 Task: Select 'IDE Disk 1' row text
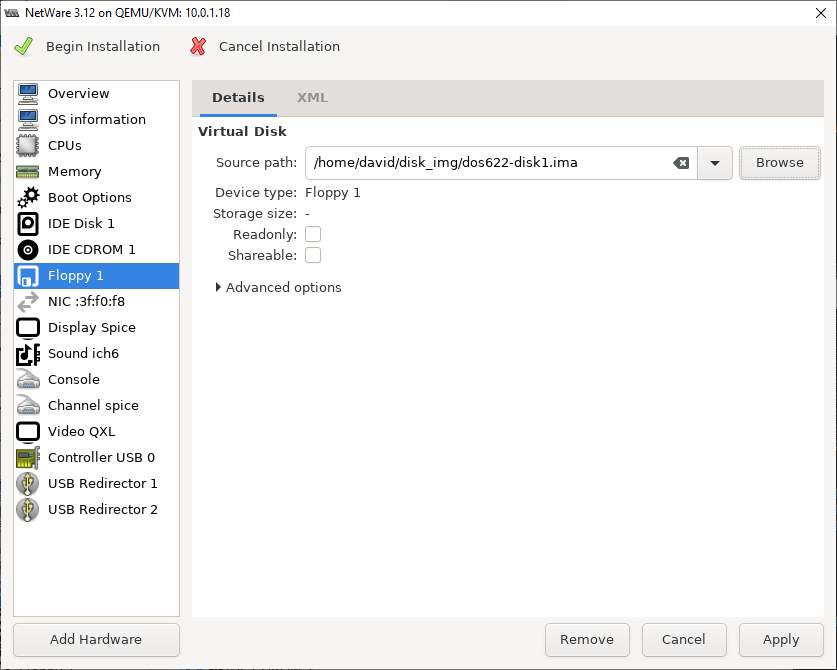tap(81, 224)
